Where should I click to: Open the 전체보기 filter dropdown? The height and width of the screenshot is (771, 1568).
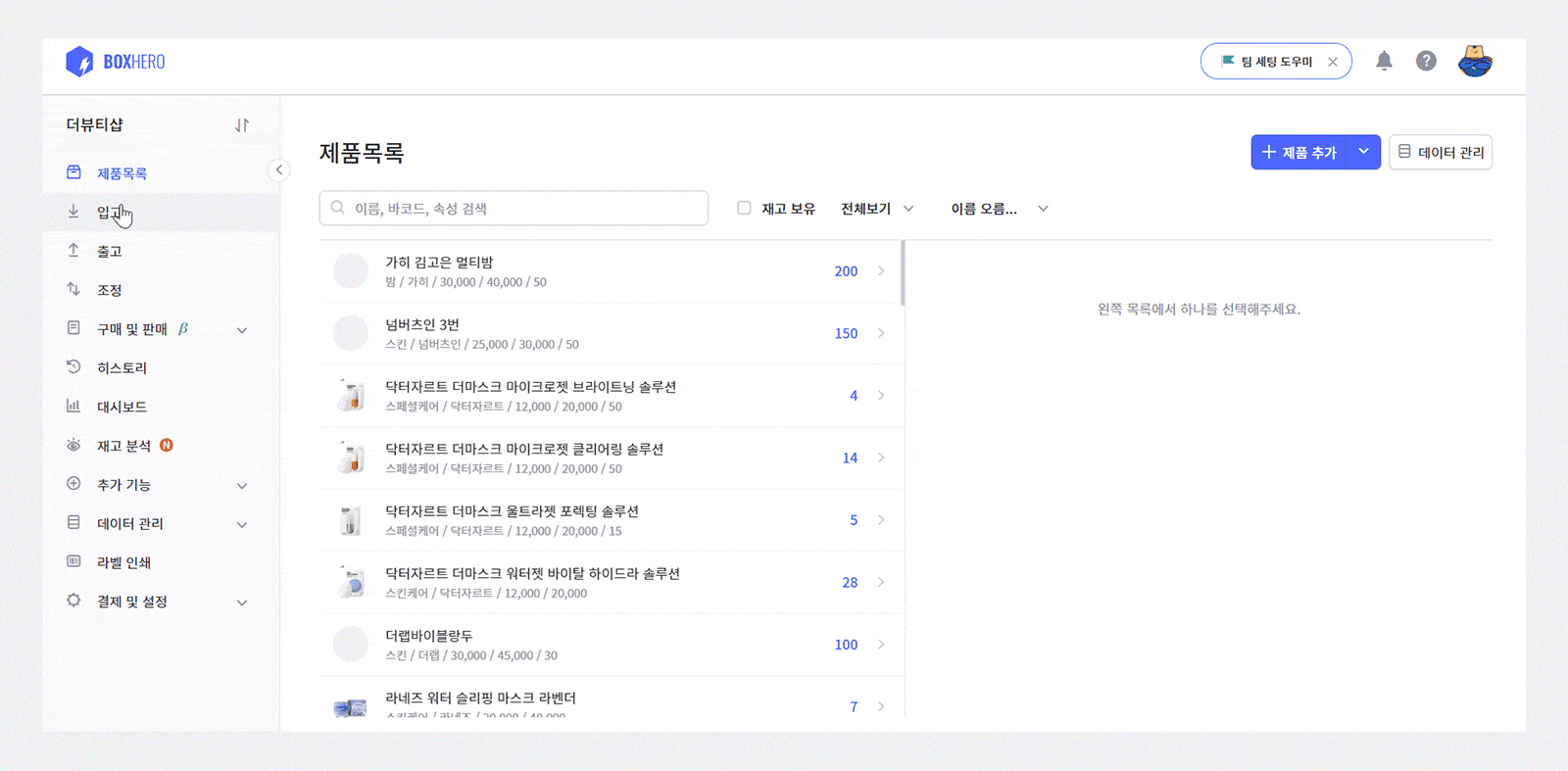(877, 209)
